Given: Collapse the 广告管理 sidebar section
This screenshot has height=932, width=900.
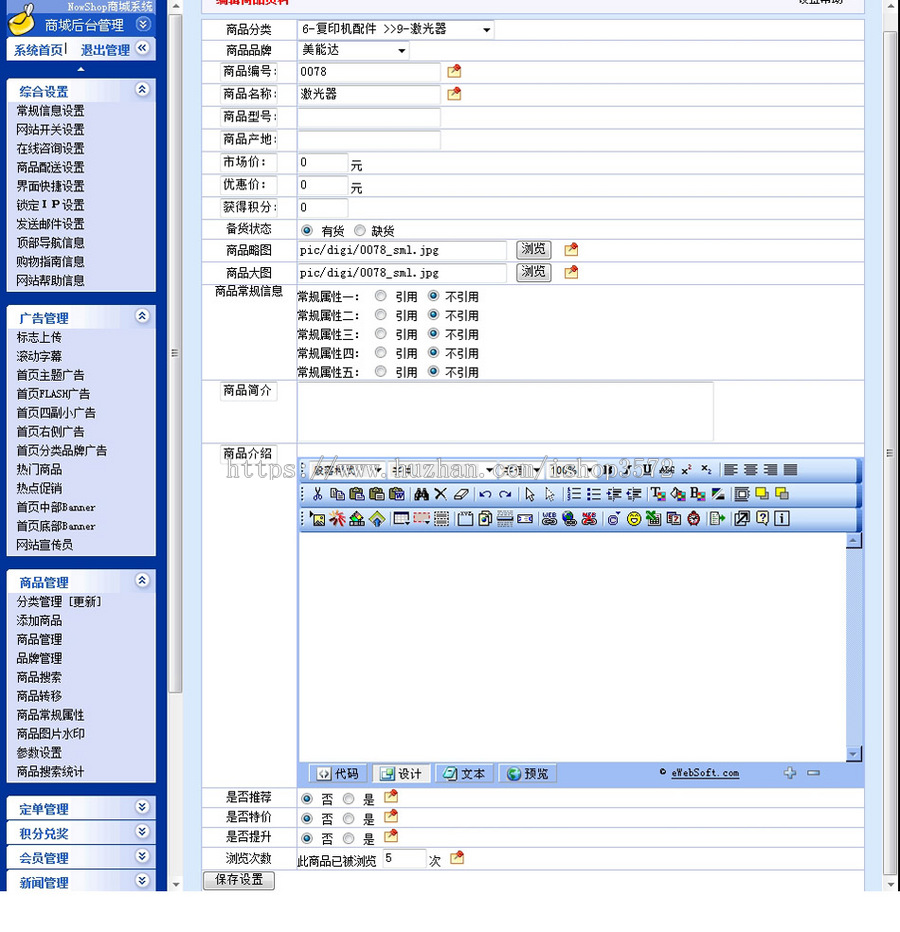Looking at the screenshot, I should (x=142, y=316).
